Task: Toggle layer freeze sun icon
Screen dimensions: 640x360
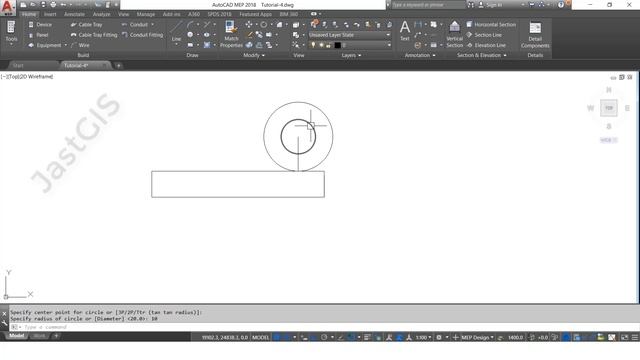Action: 321,45
